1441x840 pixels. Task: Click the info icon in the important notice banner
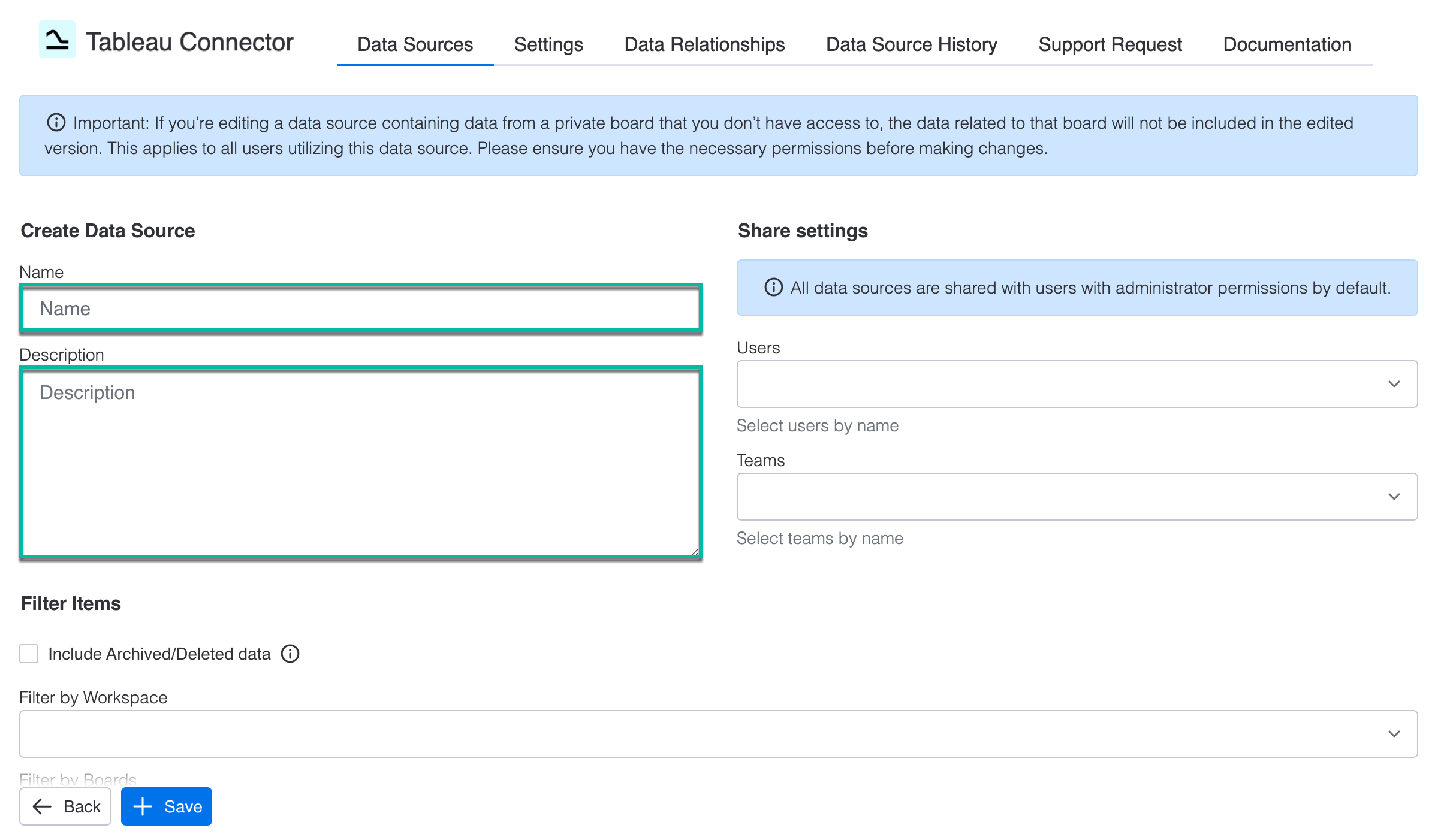[x=56, y=122]
